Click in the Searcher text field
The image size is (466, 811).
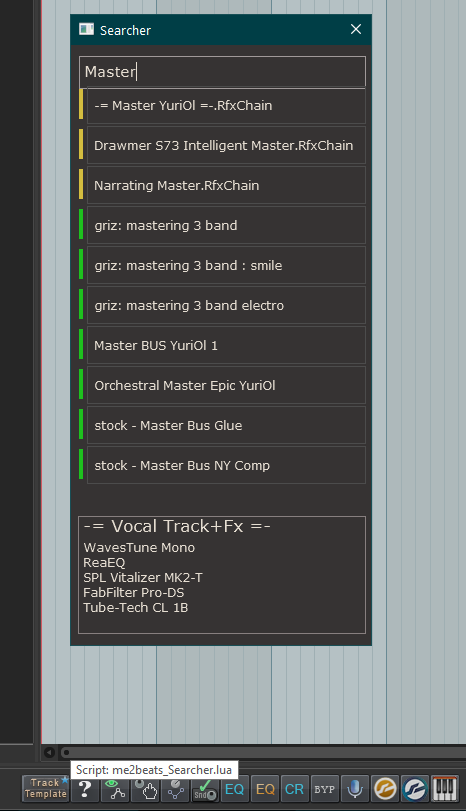point(222,71)
